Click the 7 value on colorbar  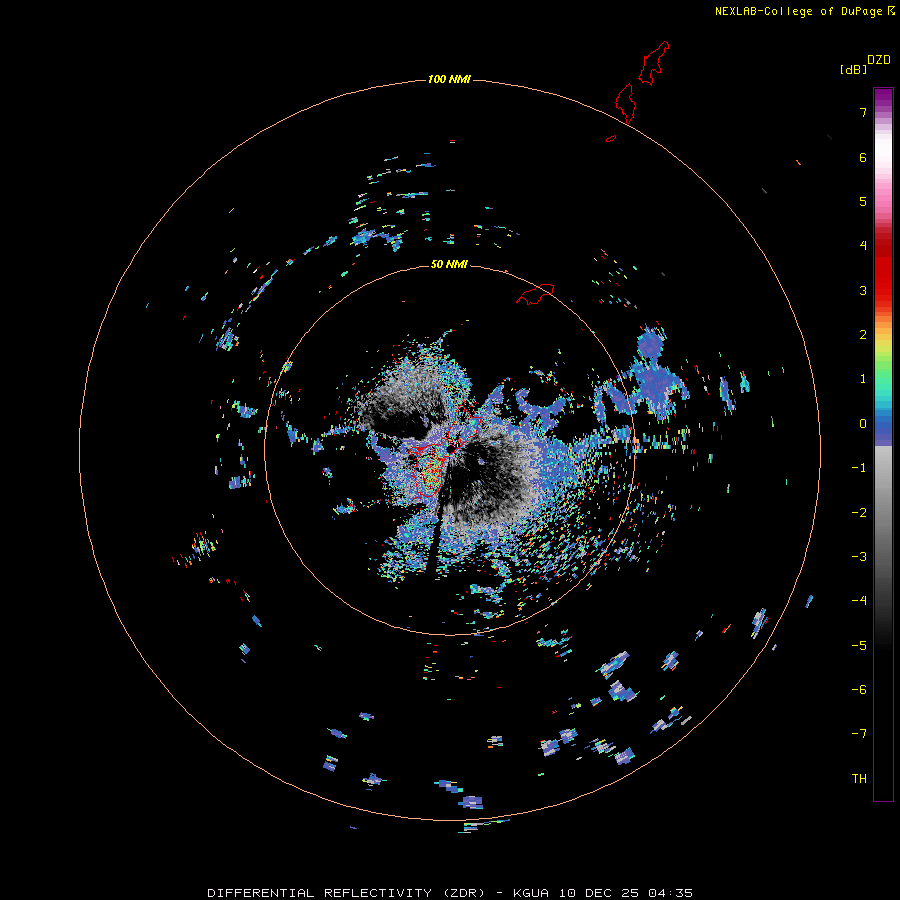pos(863,112)
